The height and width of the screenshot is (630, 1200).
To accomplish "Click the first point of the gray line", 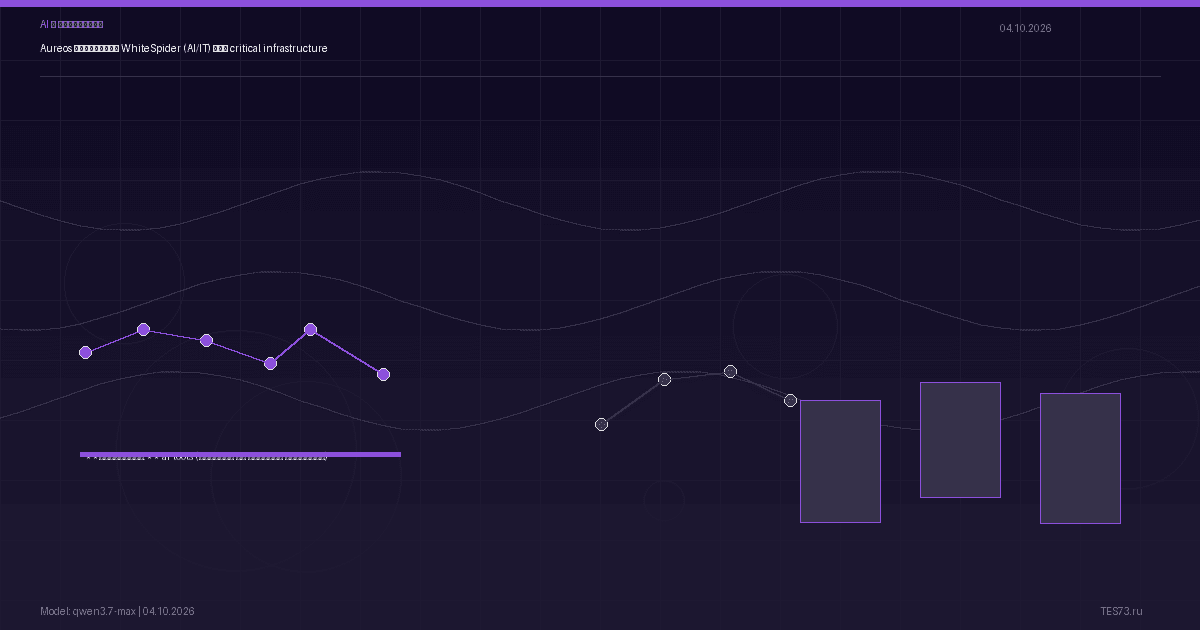I will 601,424.
